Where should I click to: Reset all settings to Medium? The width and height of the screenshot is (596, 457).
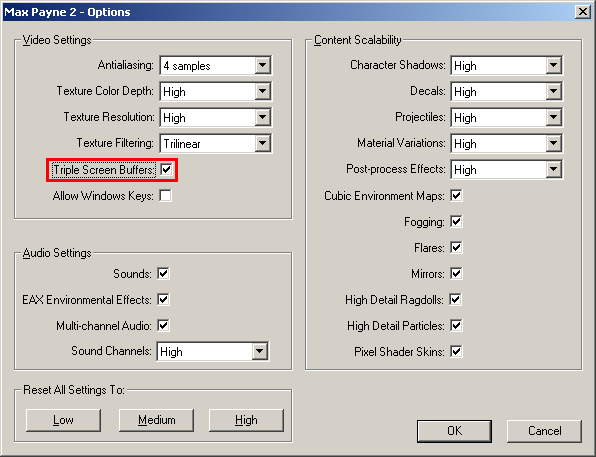[156, 420]
